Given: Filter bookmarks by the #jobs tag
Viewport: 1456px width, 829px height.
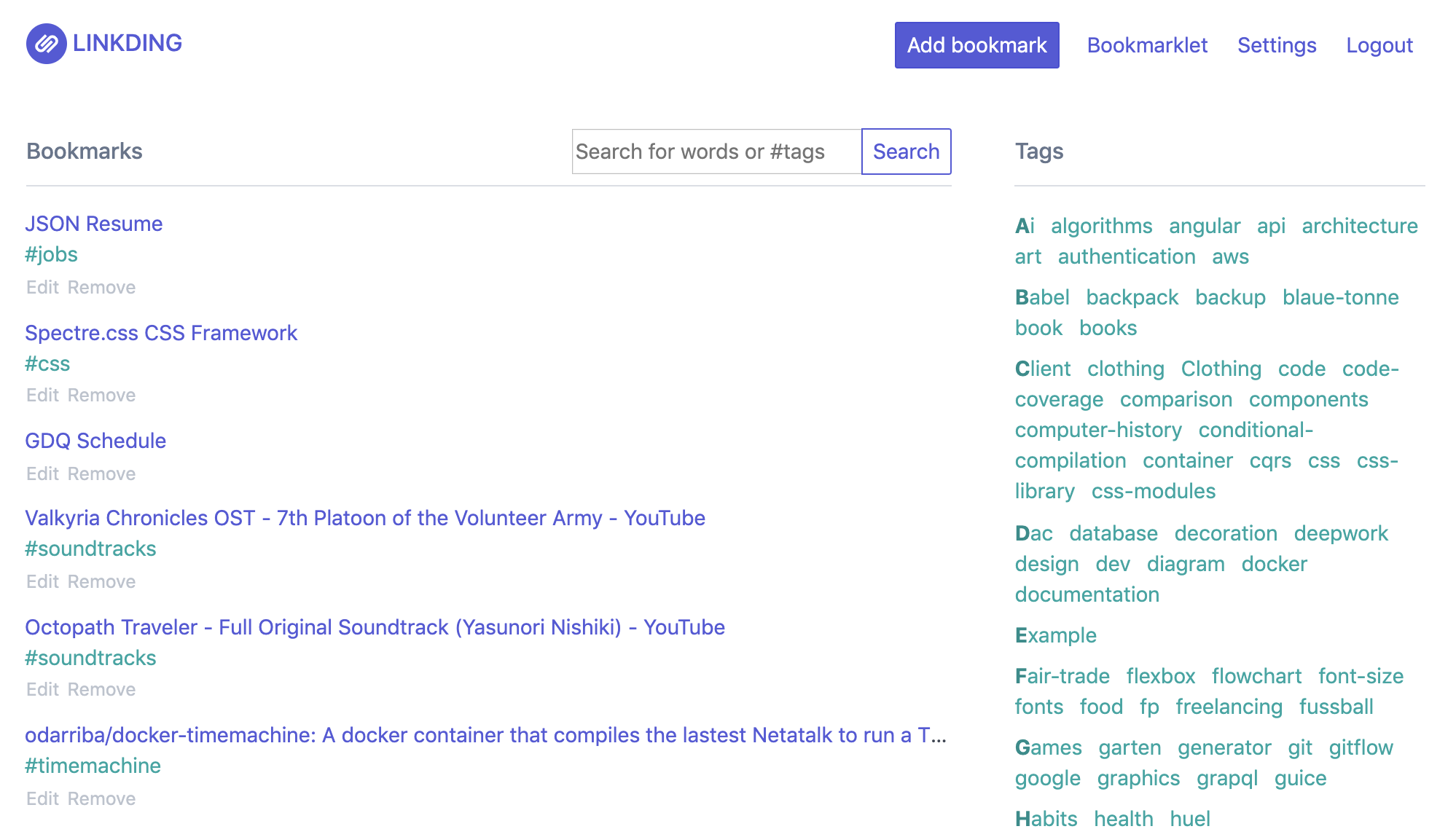Looking at the screenshot, I should [x=52, y=254].
